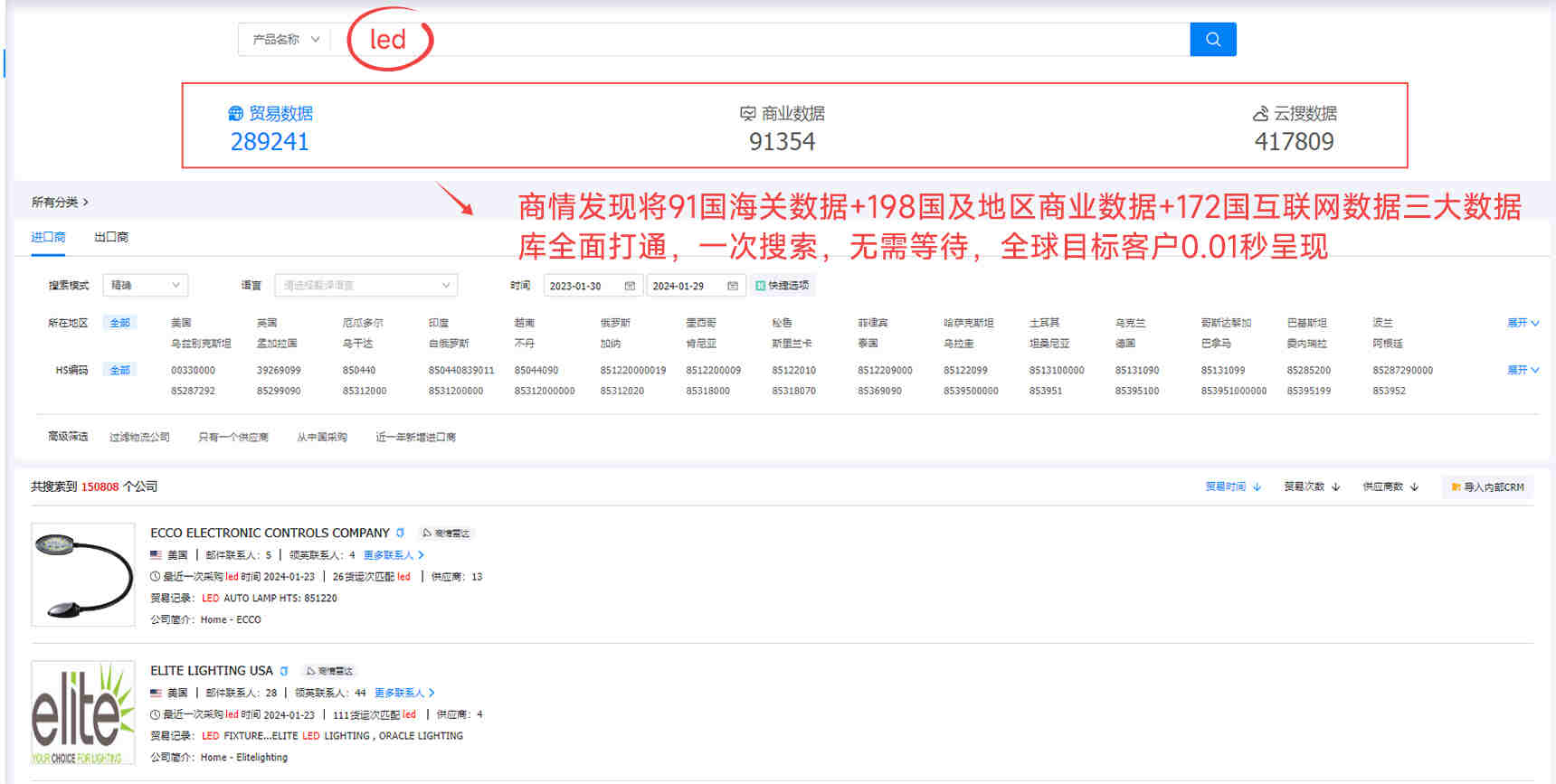Filter by HS code 850440
This screenshot has height=784, width=1556.
pyautogui.click(x=359, y=370)
